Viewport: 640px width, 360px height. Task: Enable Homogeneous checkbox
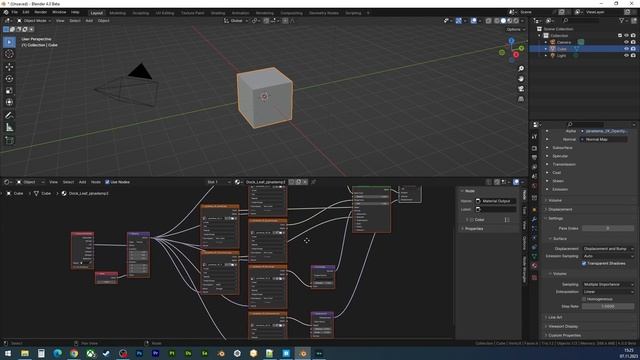(x=584, y=299)
